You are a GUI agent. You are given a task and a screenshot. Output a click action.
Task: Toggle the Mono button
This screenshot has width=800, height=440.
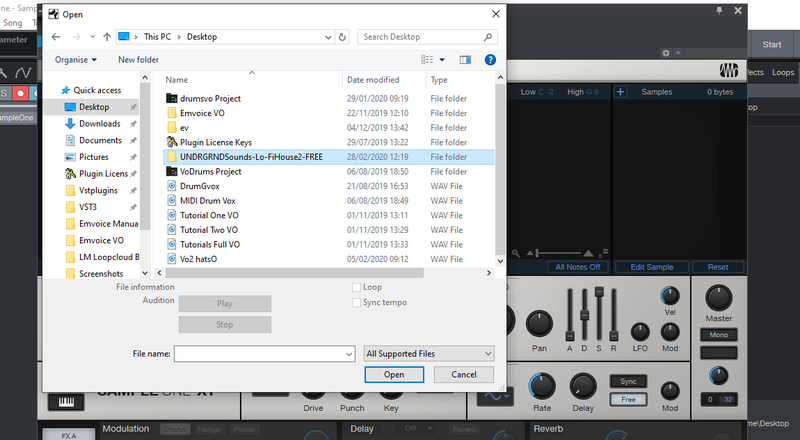point(718,335)
